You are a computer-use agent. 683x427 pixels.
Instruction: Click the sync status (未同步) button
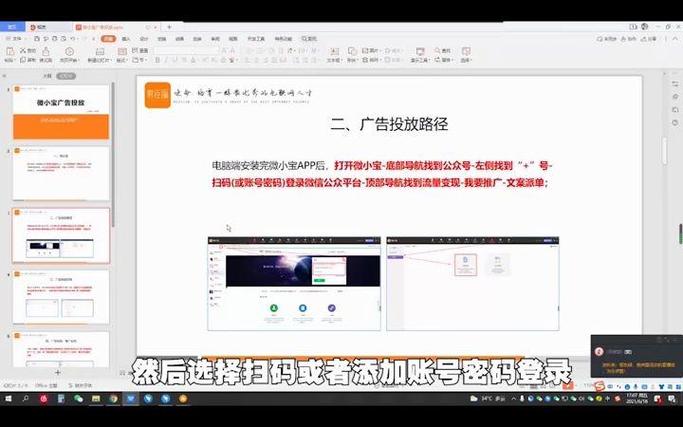click(x=606, y=39)
